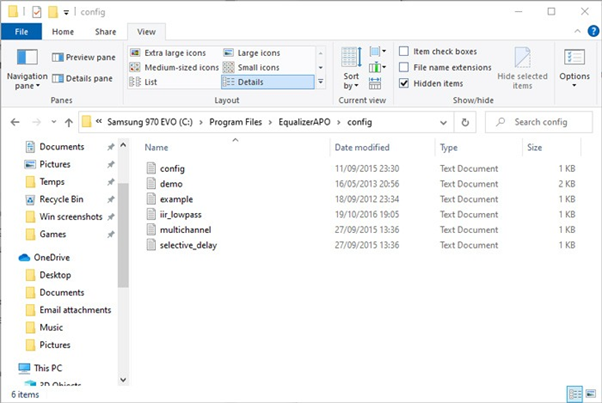Image resolution: width=602 pixels, height=403 pixels.
Task: Refresh the config folder
Action: click(465, 122)
